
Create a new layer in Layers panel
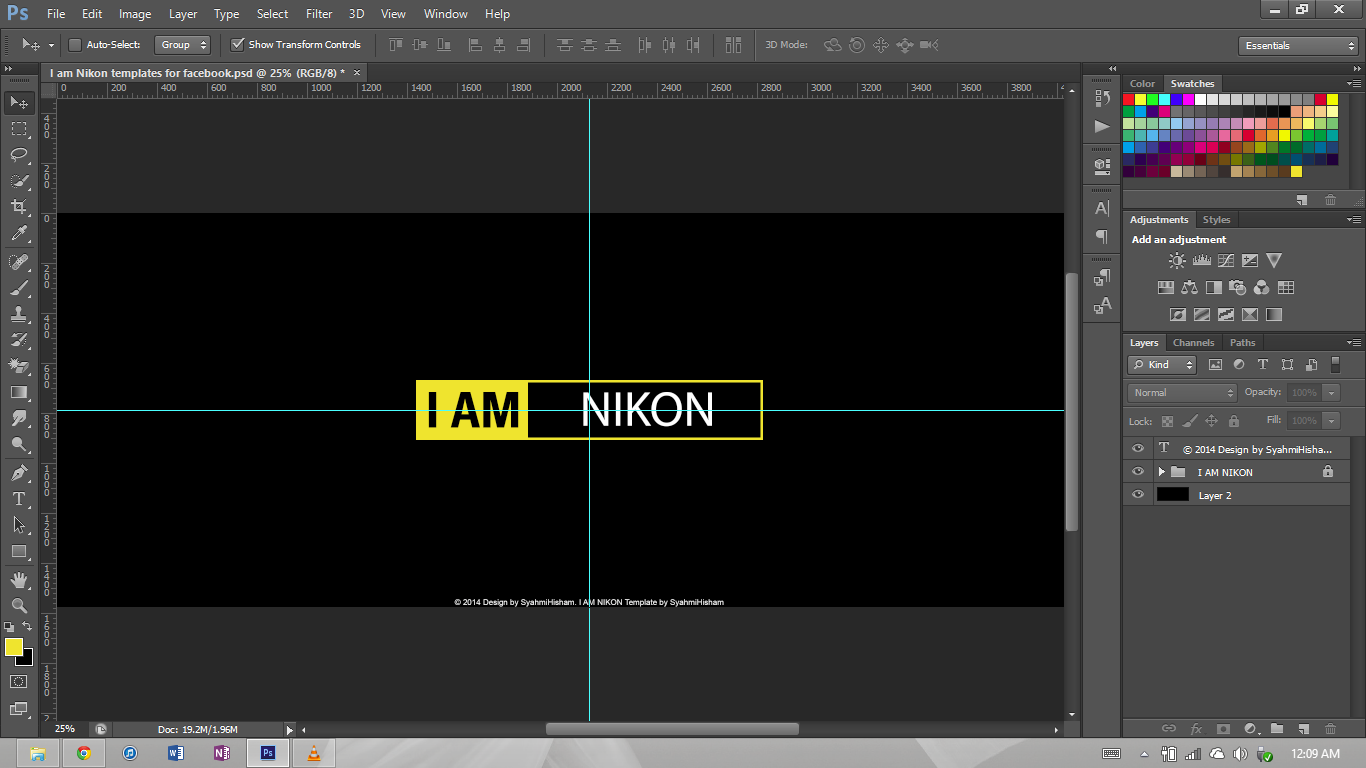(1303, 729)
